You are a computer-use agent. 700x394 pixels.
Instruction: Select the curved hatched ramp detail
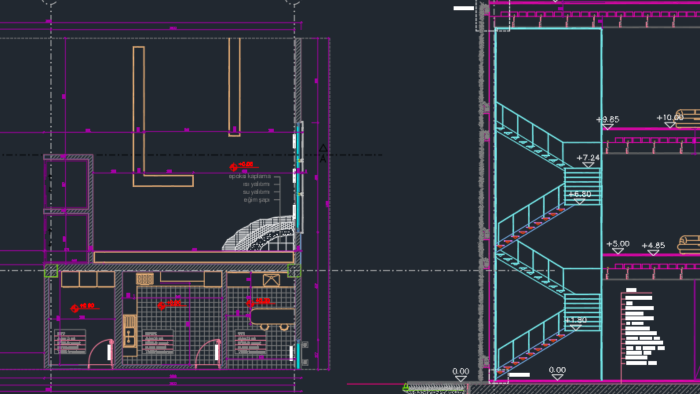click(x=259, y=233)
